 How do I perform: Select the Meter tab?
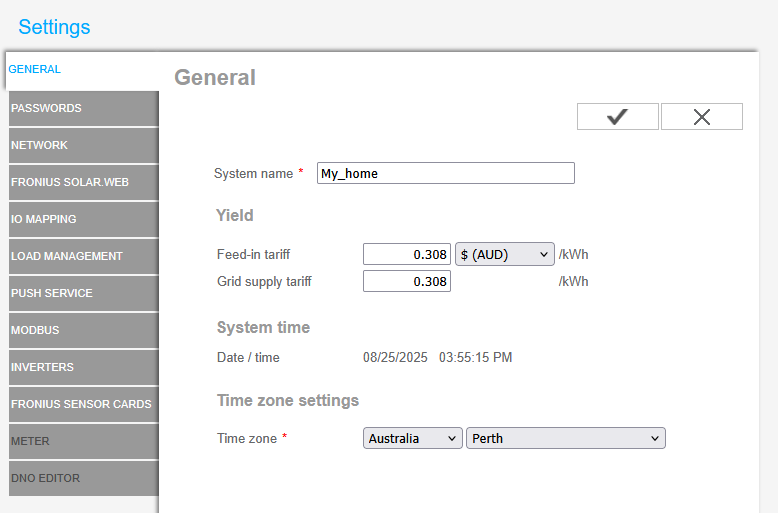click(83, 441)
